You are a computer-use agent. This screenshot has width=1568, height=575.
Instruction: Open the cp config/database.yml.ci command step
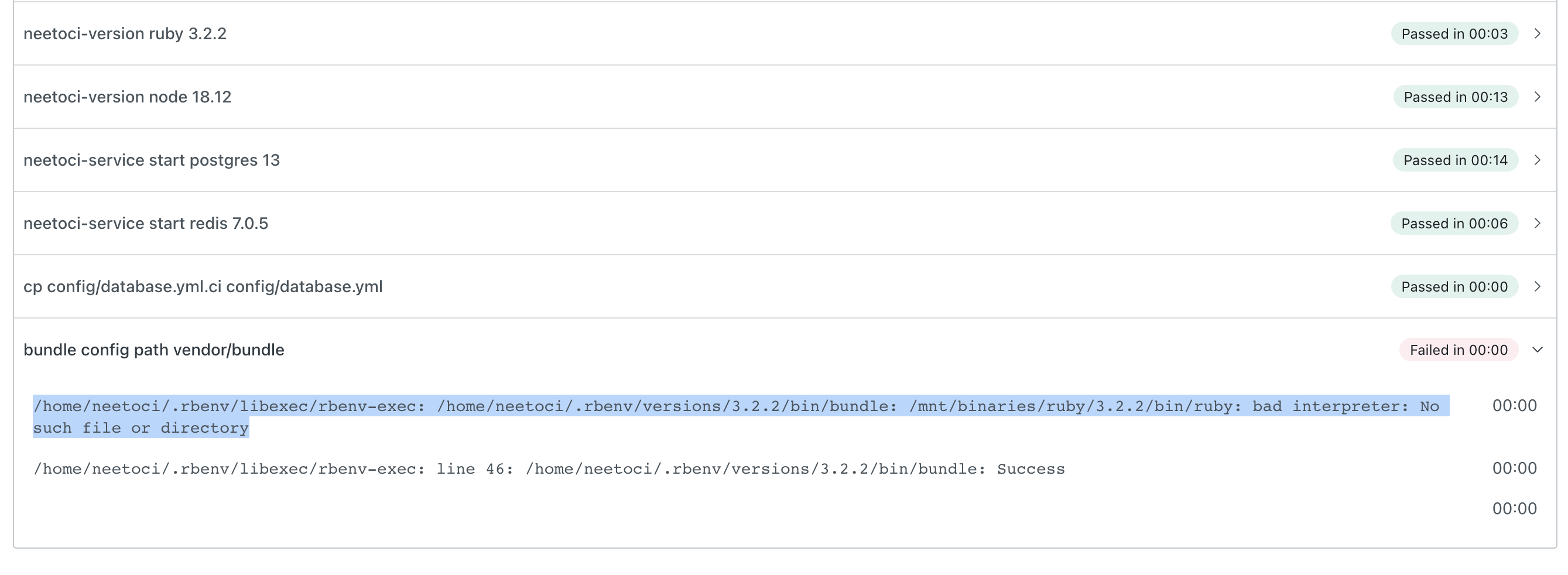203,286
